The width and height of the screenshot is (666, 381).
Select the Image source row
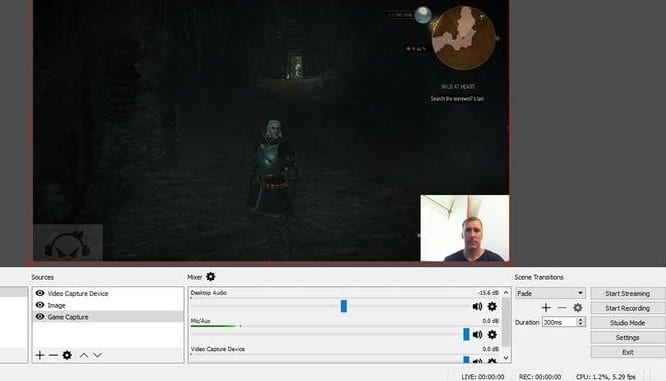click(x=108, y=305)
